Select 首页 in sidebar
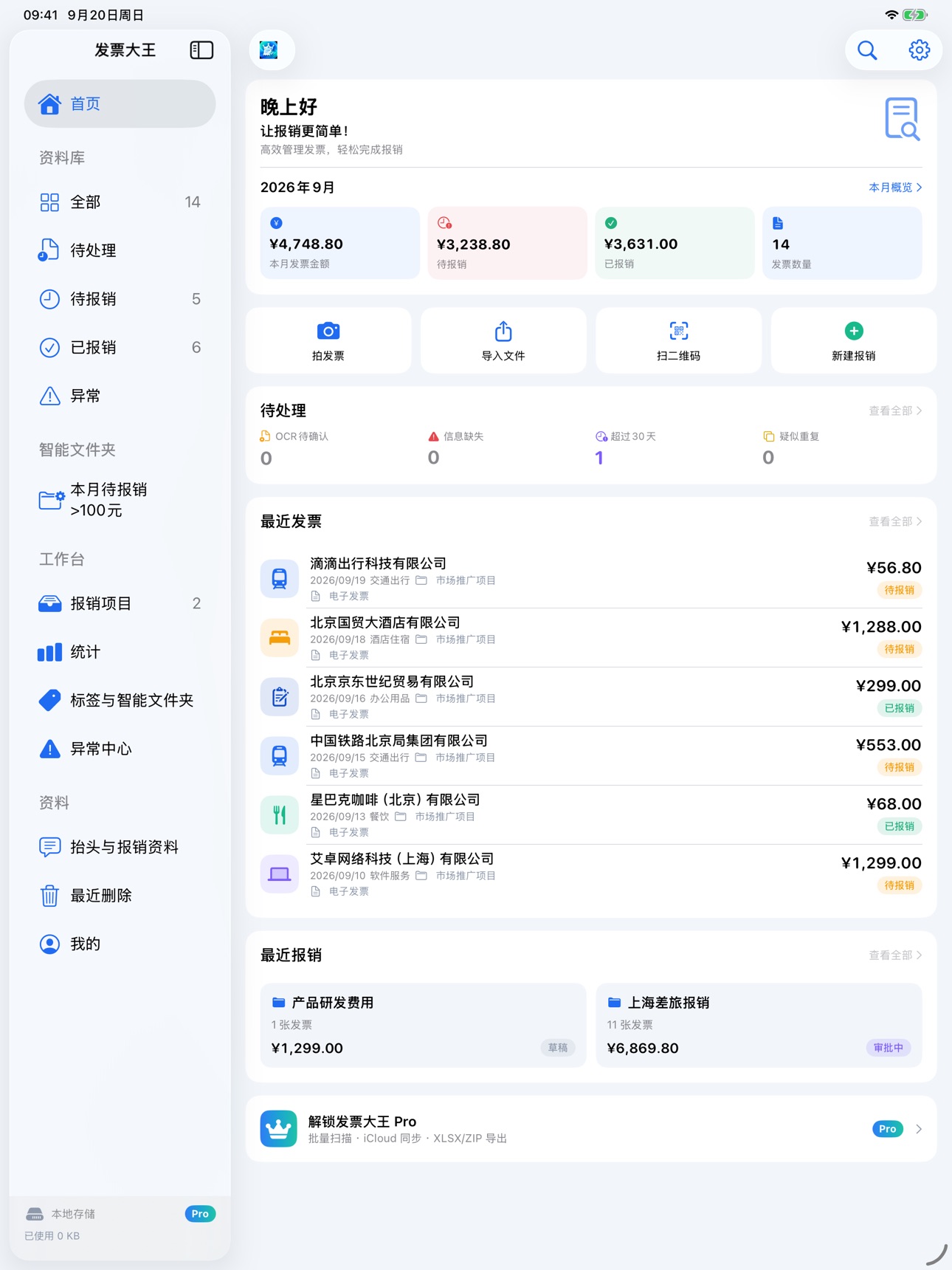The image size is (952, 1270). pos(120,104)
